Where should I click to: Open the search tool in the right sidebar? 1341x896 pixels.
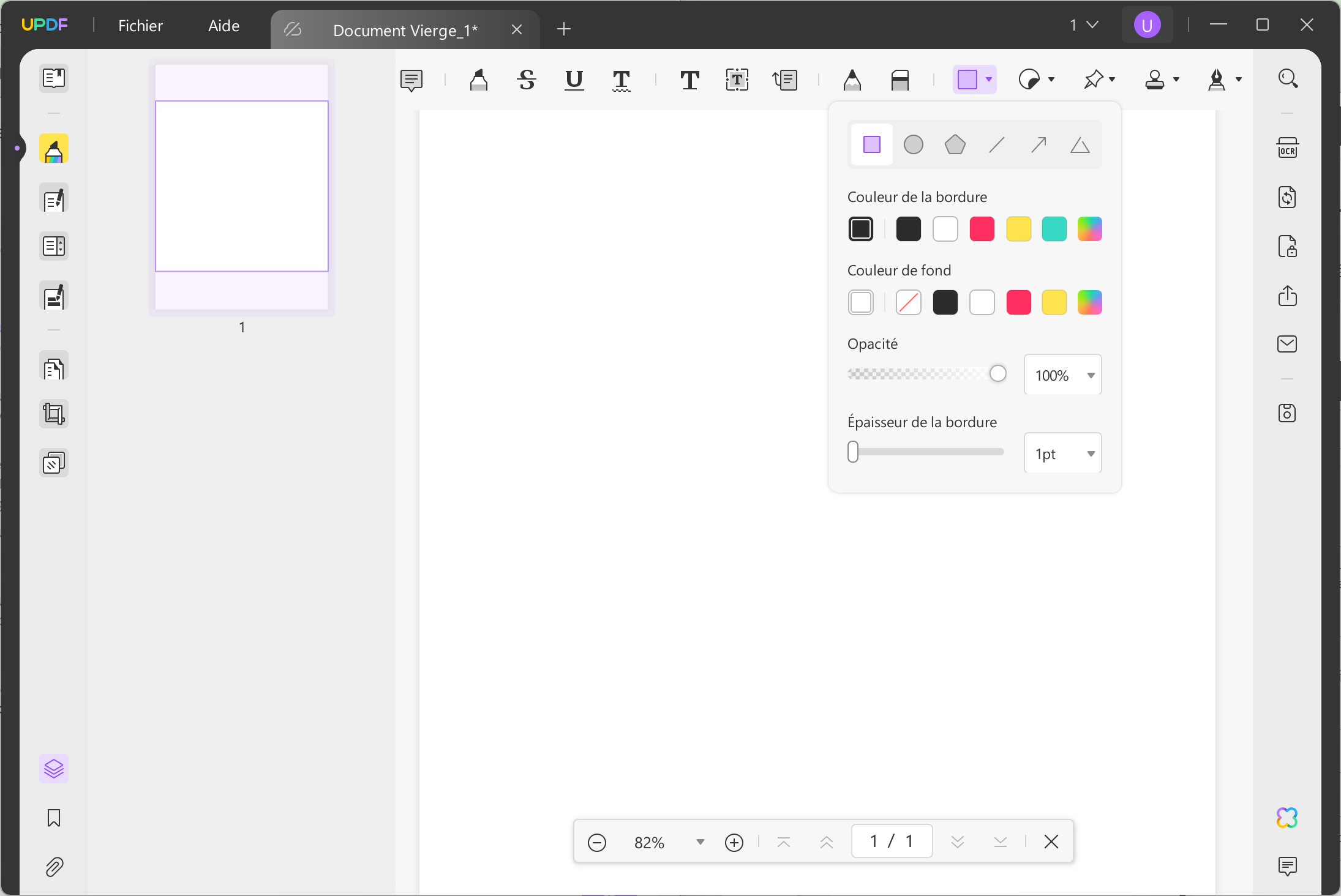click(x=1287, y=78)
